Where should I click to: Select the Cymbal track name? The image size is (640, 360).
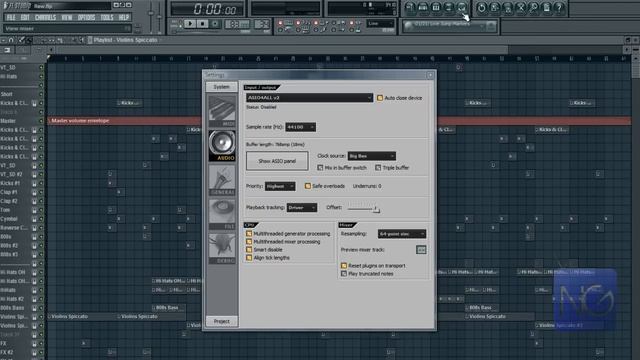click(x=9, y=219)
